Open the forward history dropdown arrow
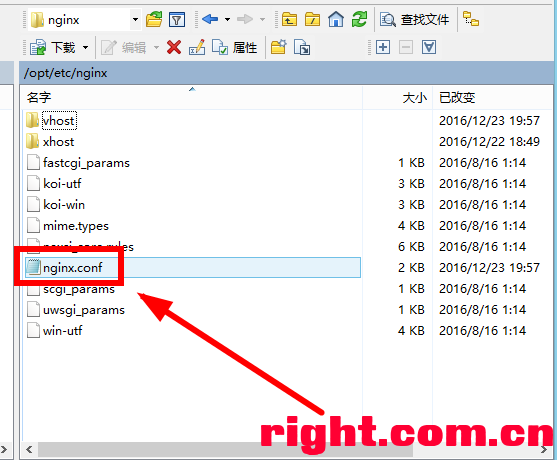 (x=262, y=20)
